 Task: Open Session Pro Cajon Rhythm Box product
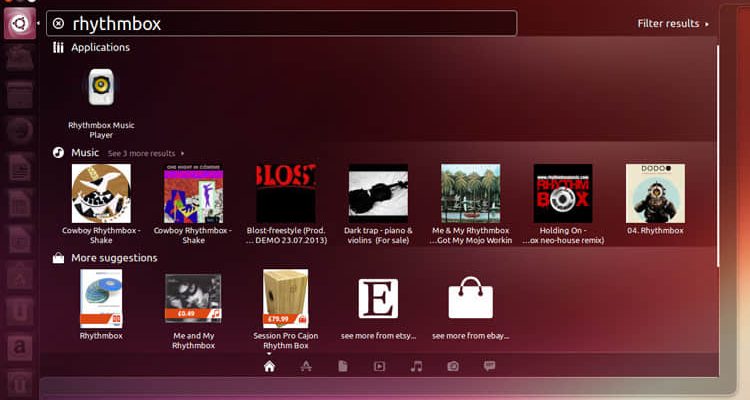point(286,309)
